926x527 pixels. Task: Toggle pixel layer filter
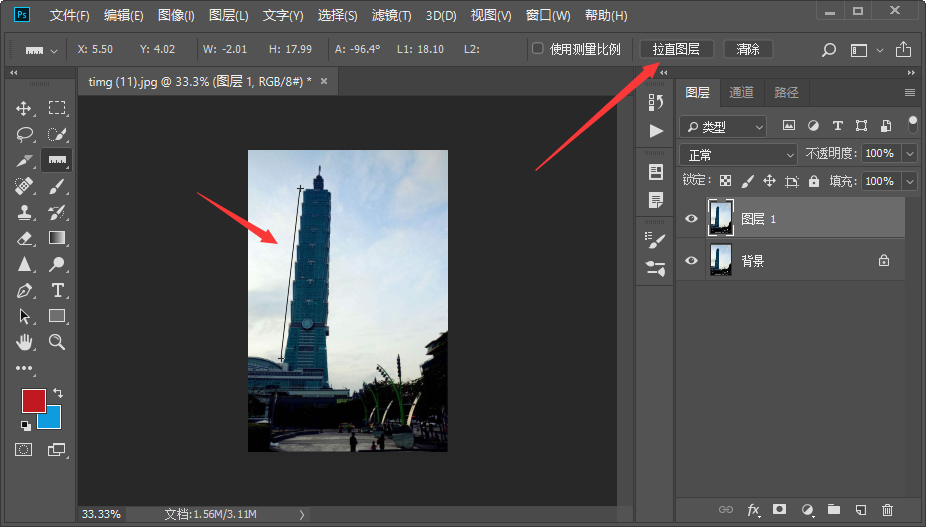click(788, 125)
